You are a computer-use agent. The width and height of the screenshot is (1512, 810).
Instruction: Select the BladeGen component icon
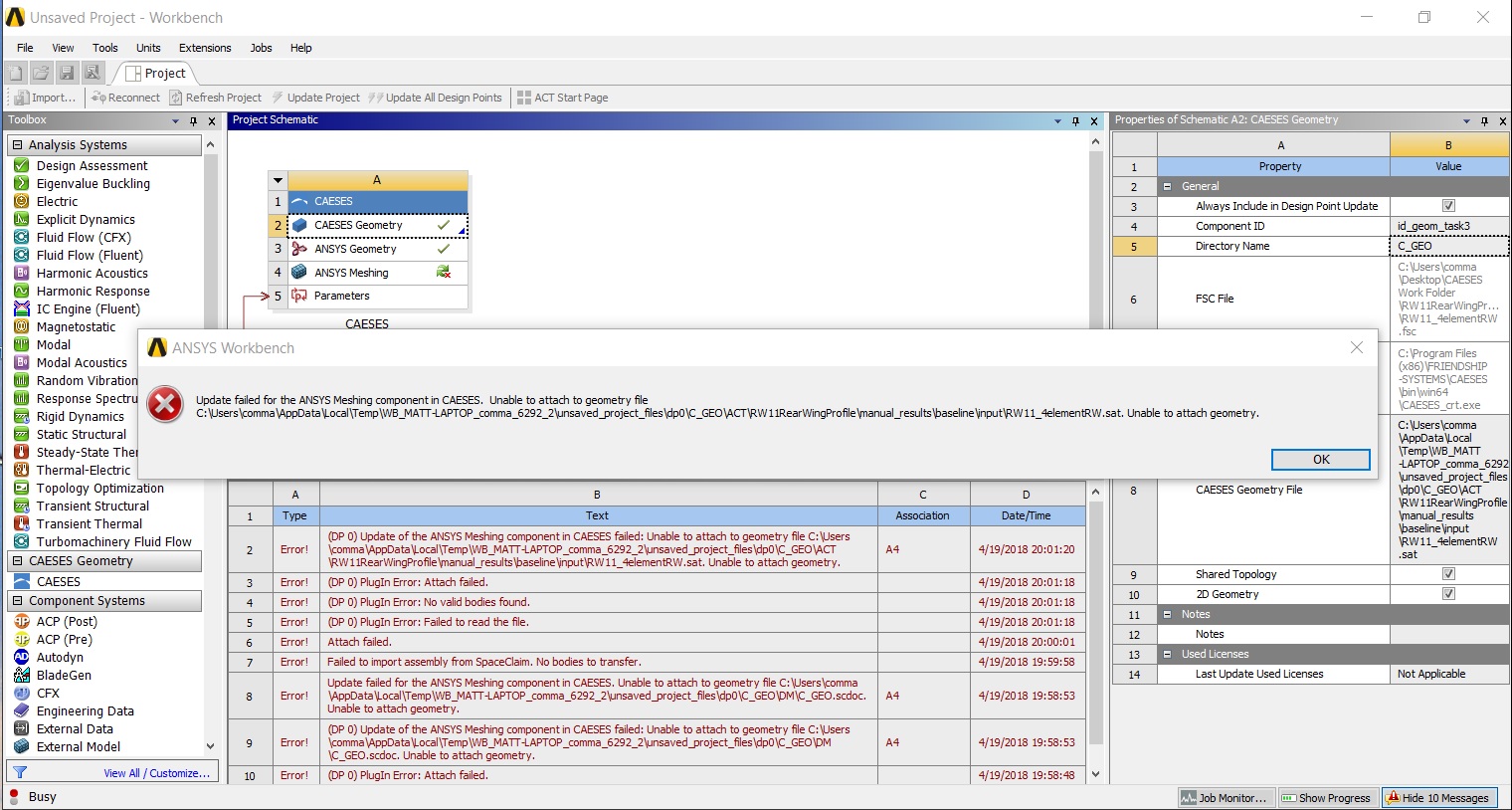point(21,676)
